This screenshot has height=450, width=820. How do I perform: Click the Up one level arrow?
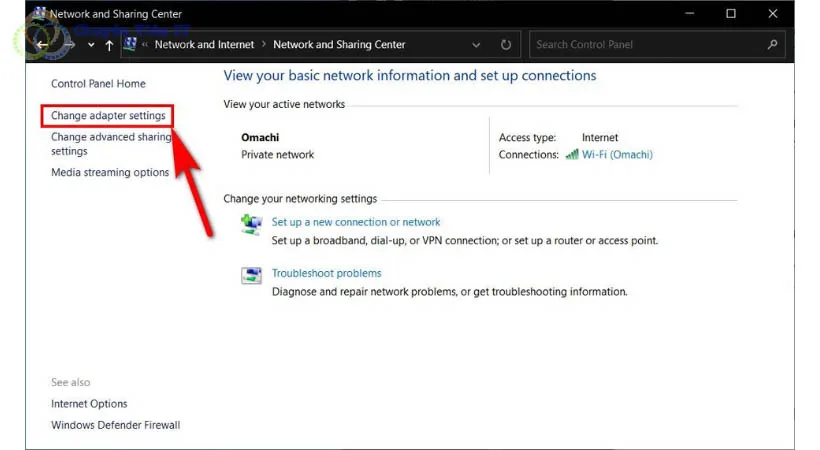[x=109, y=45]
